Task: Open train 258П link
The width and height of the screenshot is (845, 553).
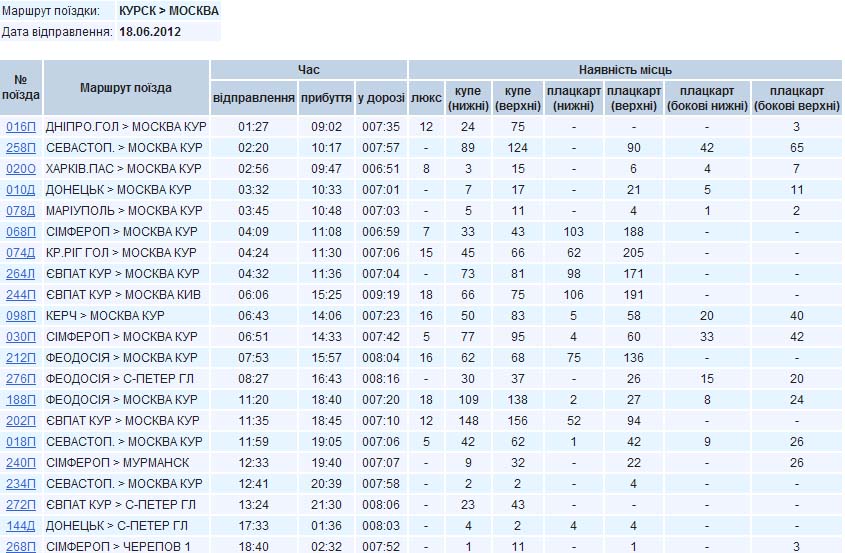Action: [21, 148]
